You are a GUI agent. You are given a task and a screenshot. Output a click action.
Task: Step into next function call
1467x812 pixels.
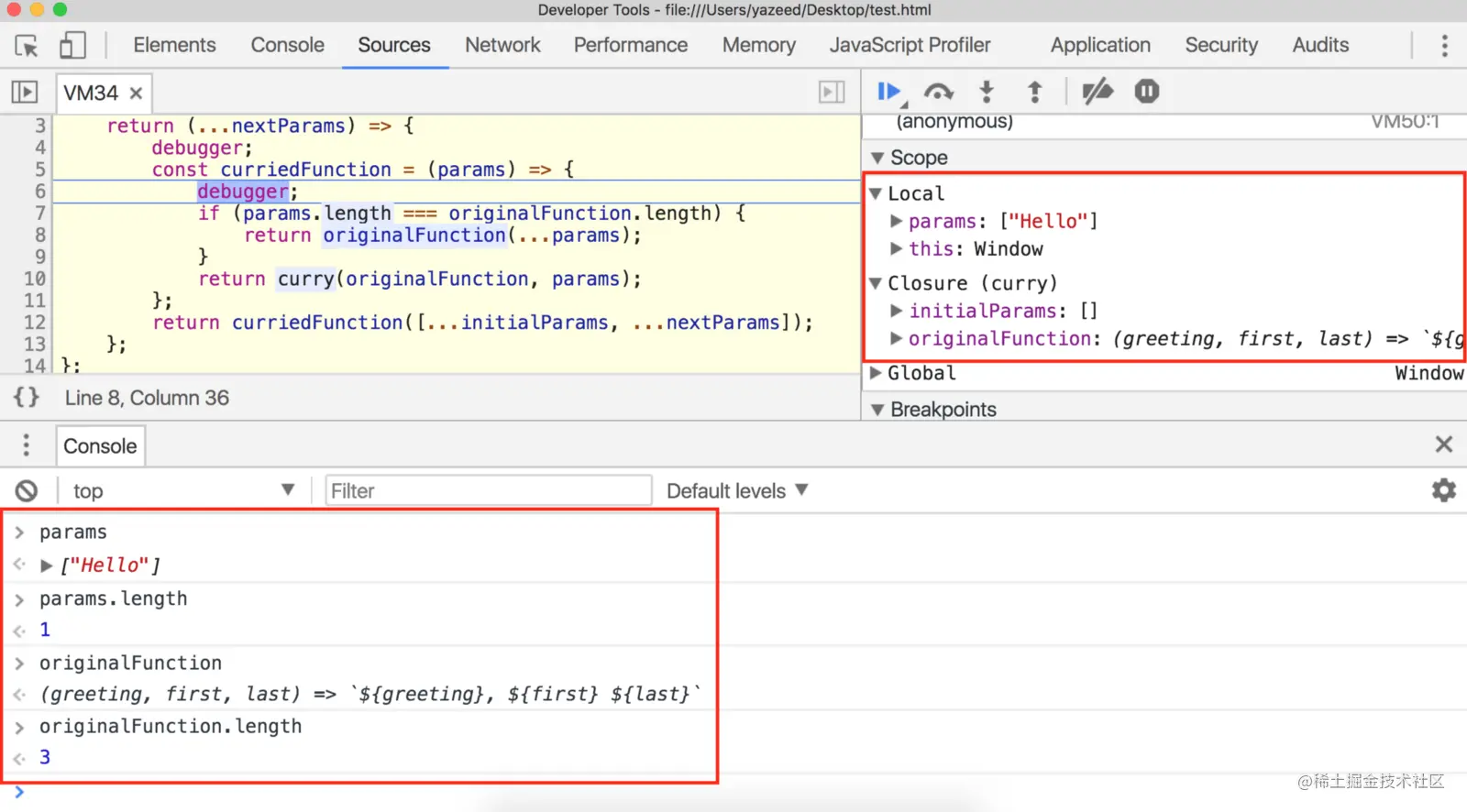point(987,92)
